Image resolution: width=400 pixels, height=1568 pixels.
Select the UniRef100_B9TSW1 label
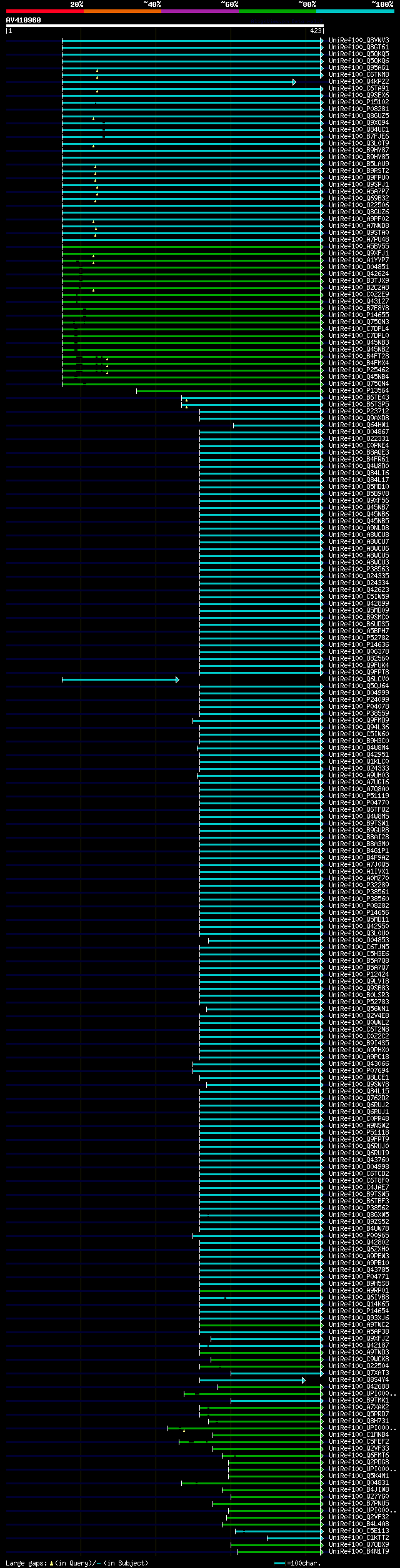[359, 824]
